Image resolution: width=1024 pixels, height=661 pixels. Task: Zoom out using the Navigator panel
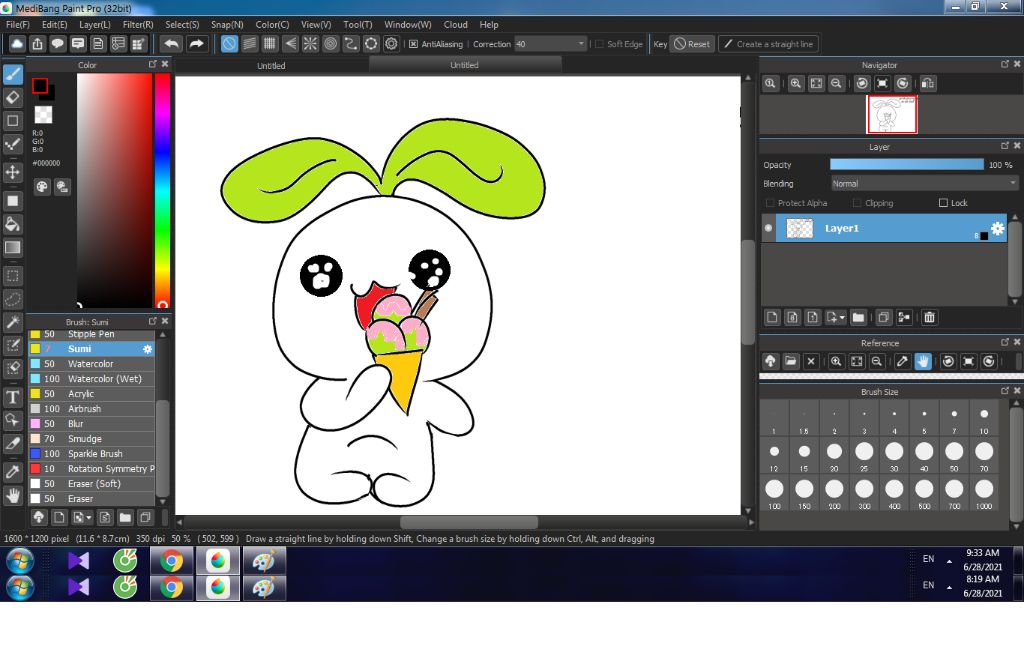pos(836,84)
